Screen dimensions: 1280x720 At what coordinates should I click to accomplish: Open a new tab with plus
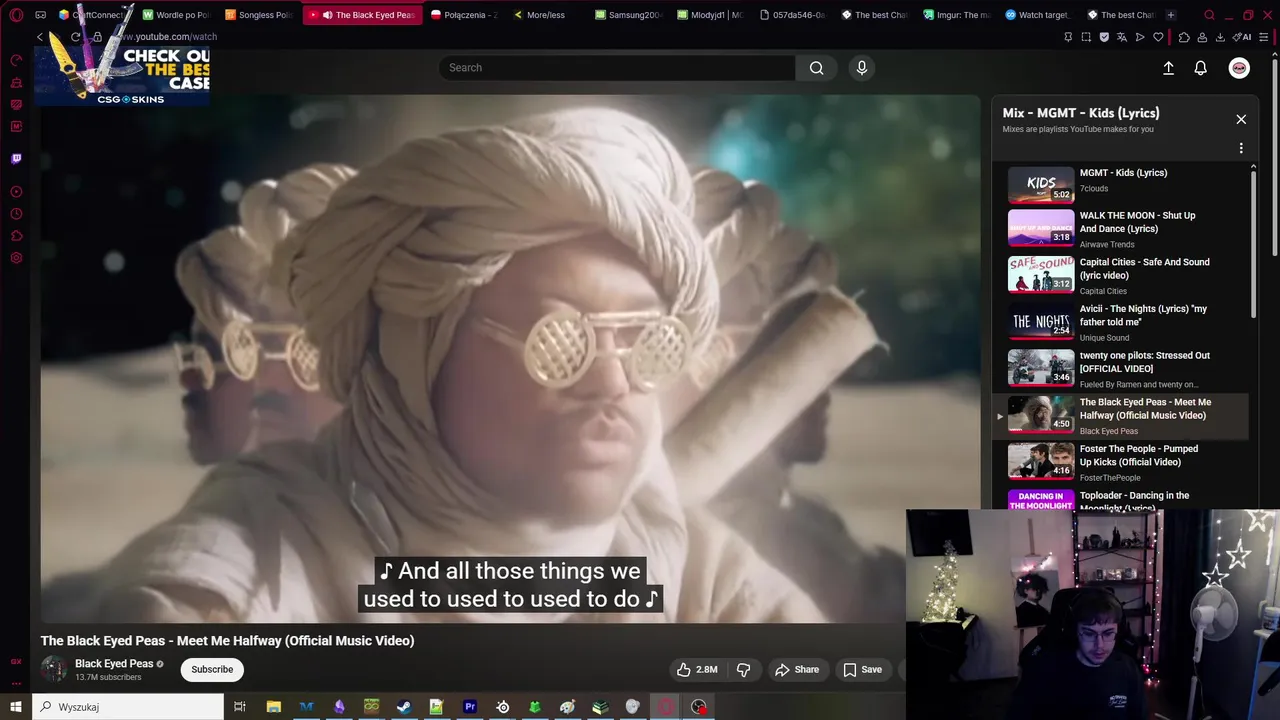pos(1171,15)
